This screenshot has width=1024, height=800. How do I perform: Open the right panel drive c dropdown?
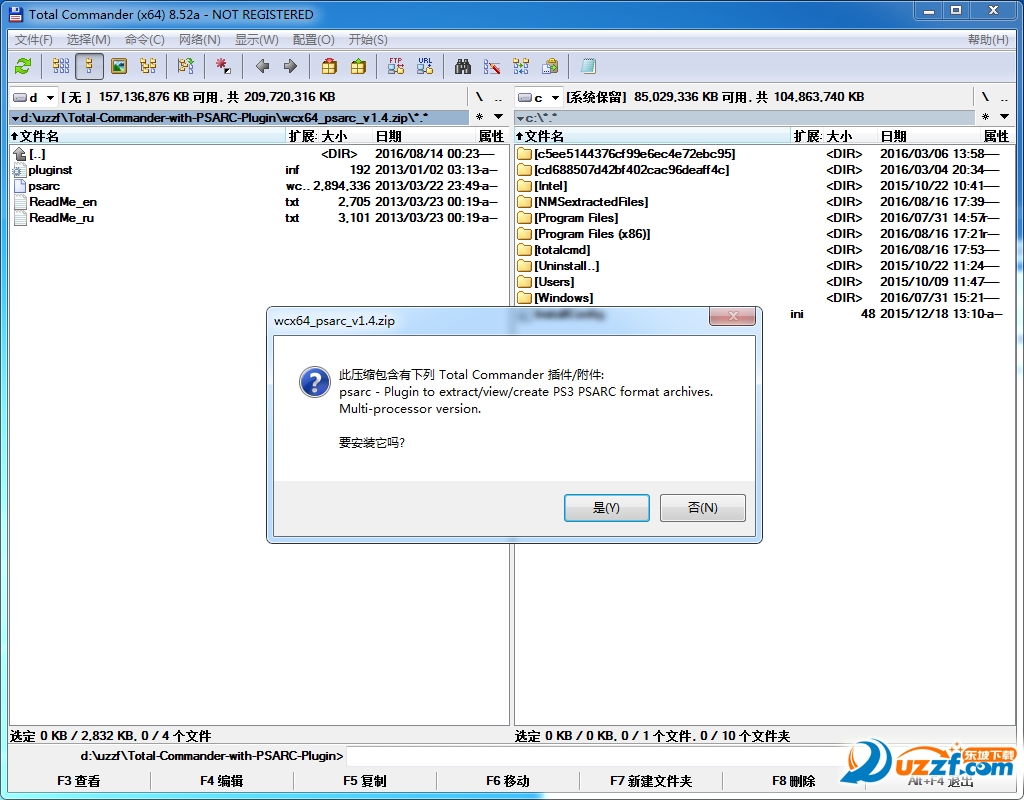pyautogui.click(x=539, y=97)
